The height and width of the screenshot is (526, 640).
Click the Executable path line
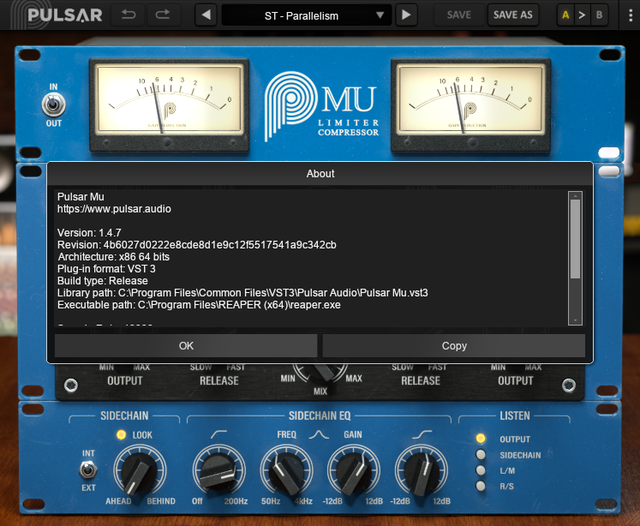click(x=199, y=305)
